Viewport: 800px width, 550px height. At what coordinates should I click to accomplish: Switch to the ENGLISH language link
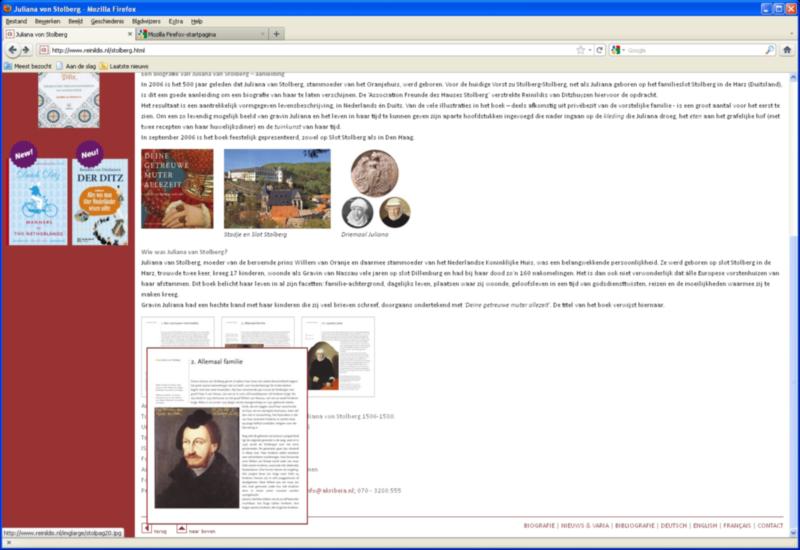[x=705, y=526]
